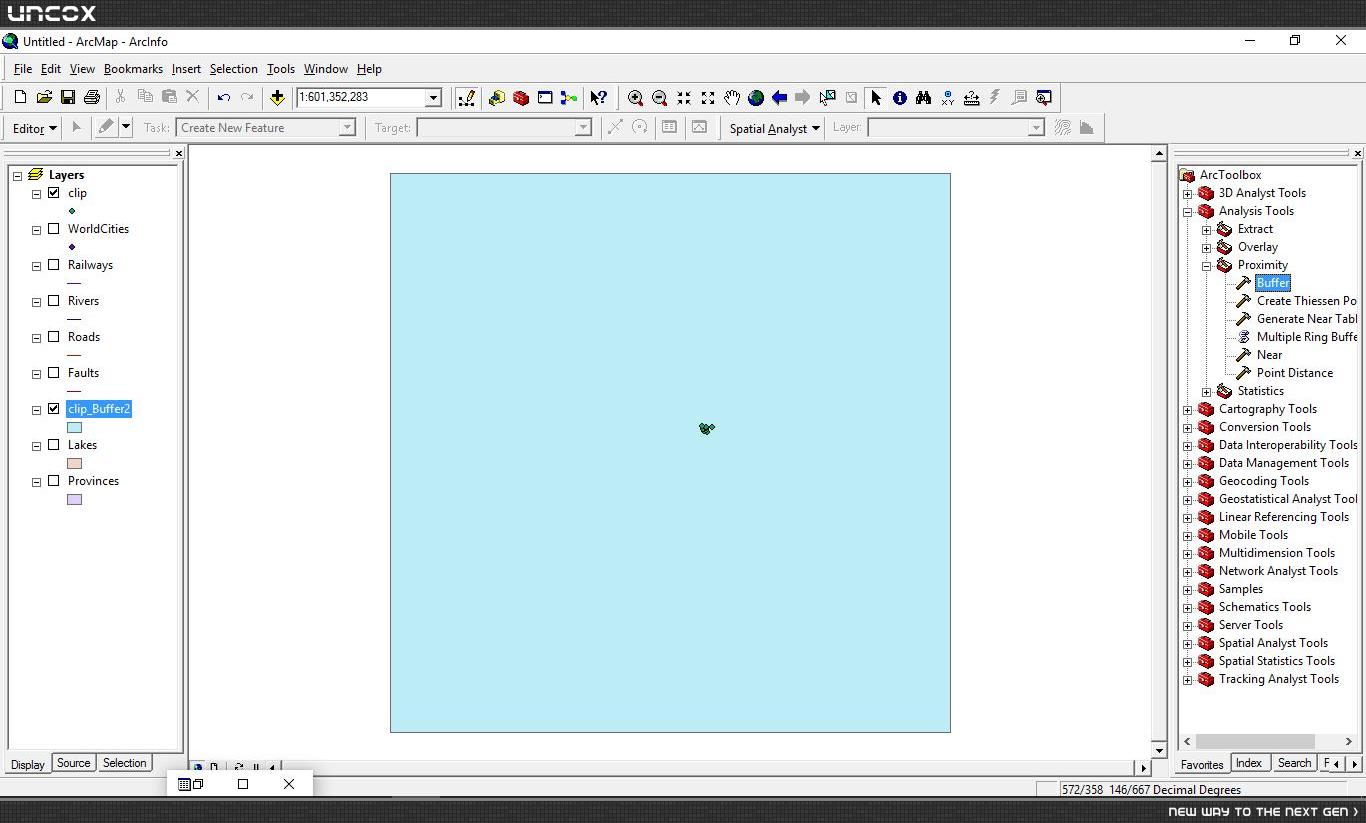
Task: Click the Full Extent globe icon
Action: (756, 97)
